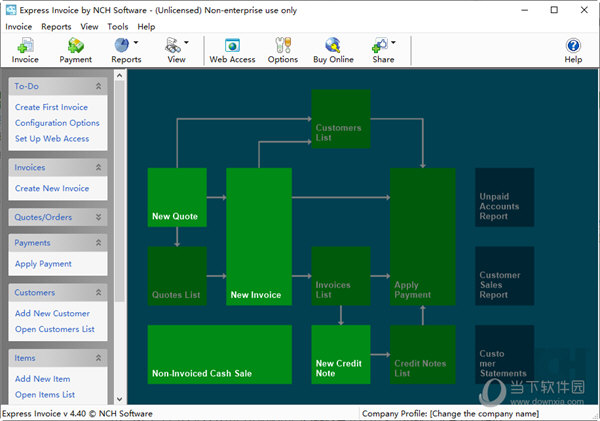Open the Options toolbar icon
The image size is (600, 421).
pyautogui.click(x=283, y=51)
